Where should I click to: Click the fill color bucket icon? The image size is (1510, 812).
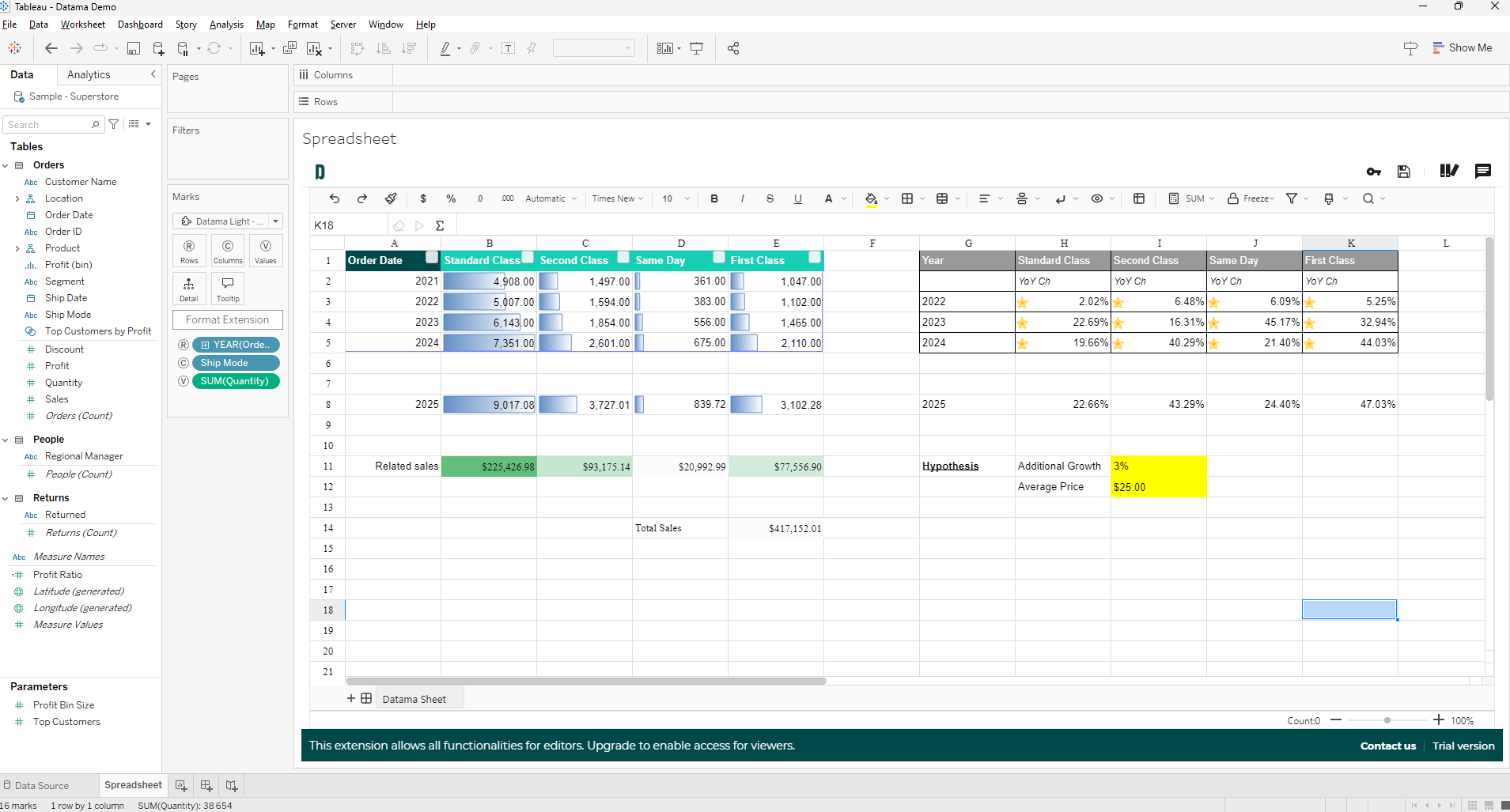pos(871,199)
